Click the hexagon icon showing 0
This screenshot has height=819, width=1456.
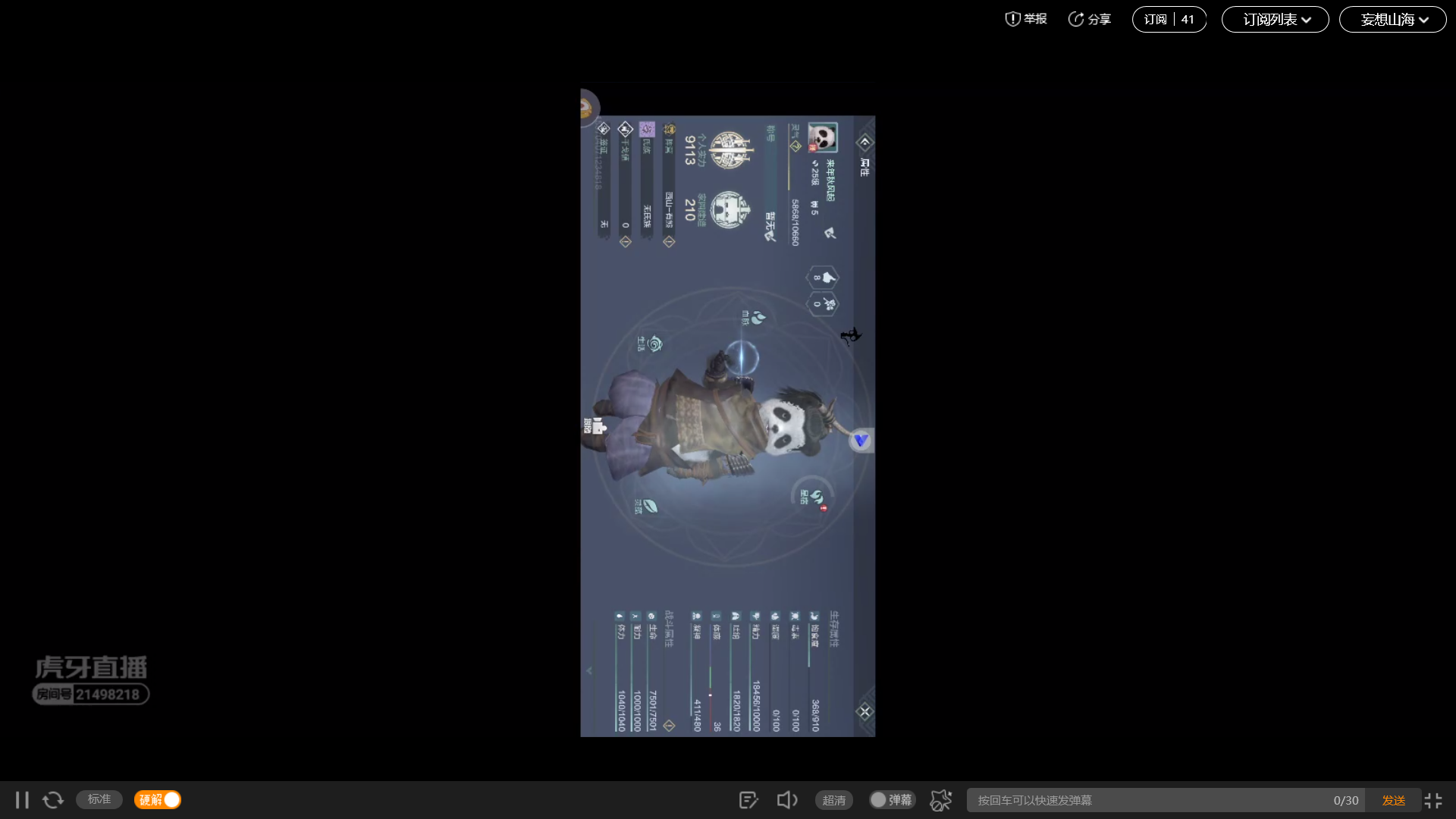tap(823, 304)
